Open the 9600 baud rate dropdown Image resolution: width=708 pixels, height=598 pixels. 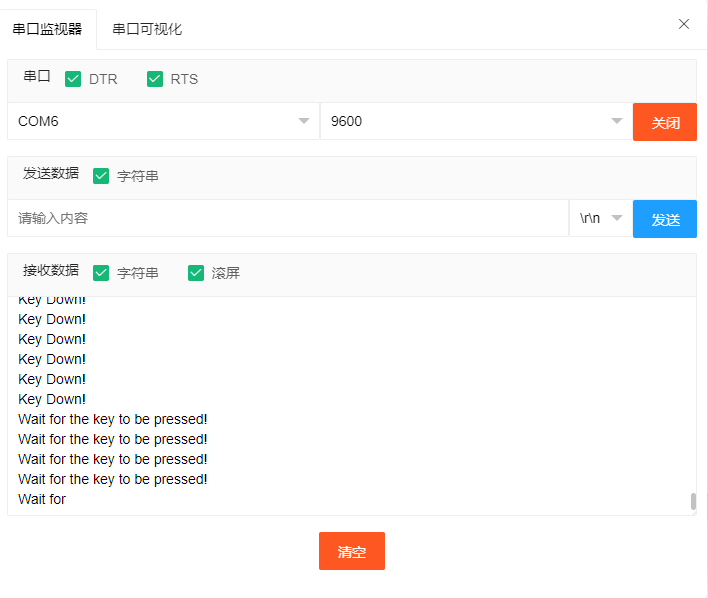click(x=476, y=121)
